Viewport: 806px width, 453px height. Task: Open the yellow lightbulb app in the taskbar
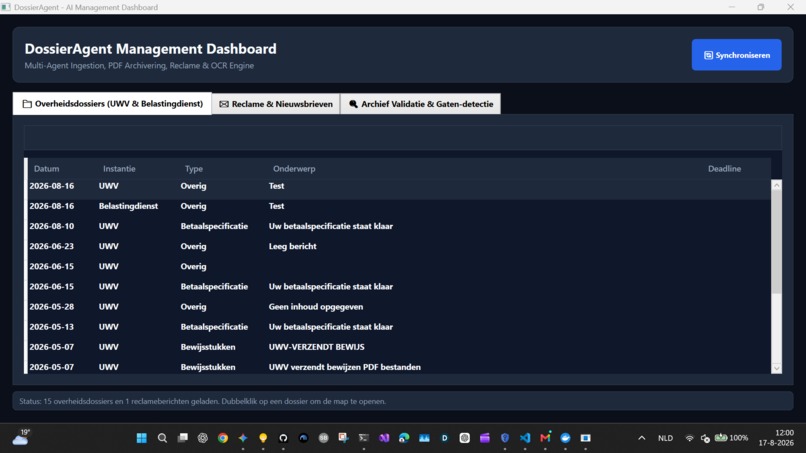pyautogui.click(x=263, y=438)
